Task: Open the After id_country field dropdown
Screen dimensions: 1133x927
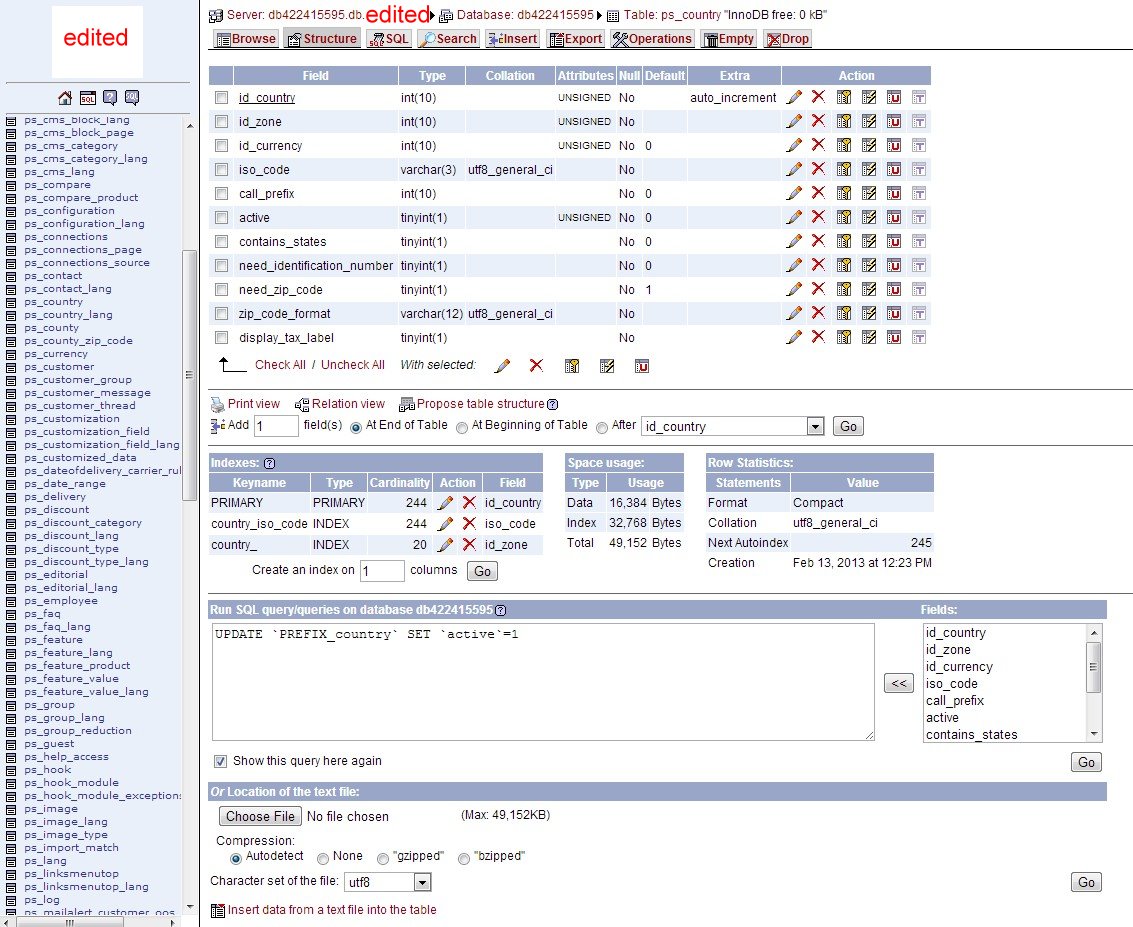Action: pos(733,426)
